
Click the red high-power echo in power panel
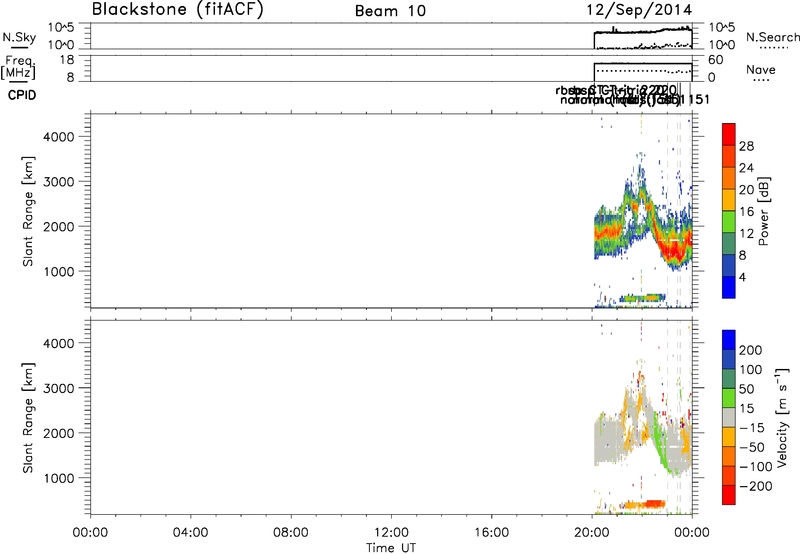point(674,250)
